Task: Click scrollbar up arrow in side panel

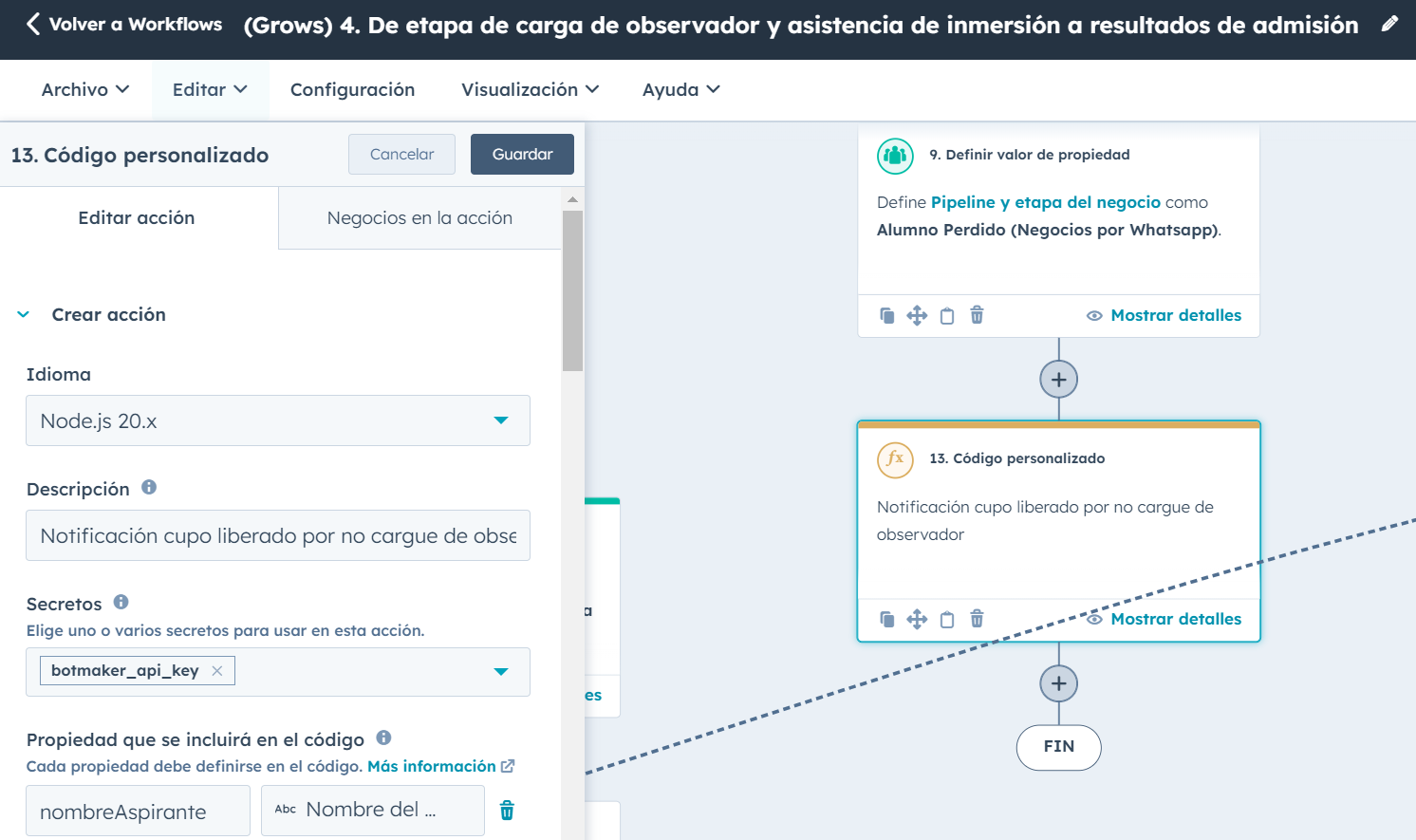Action: tap(572, 199)
